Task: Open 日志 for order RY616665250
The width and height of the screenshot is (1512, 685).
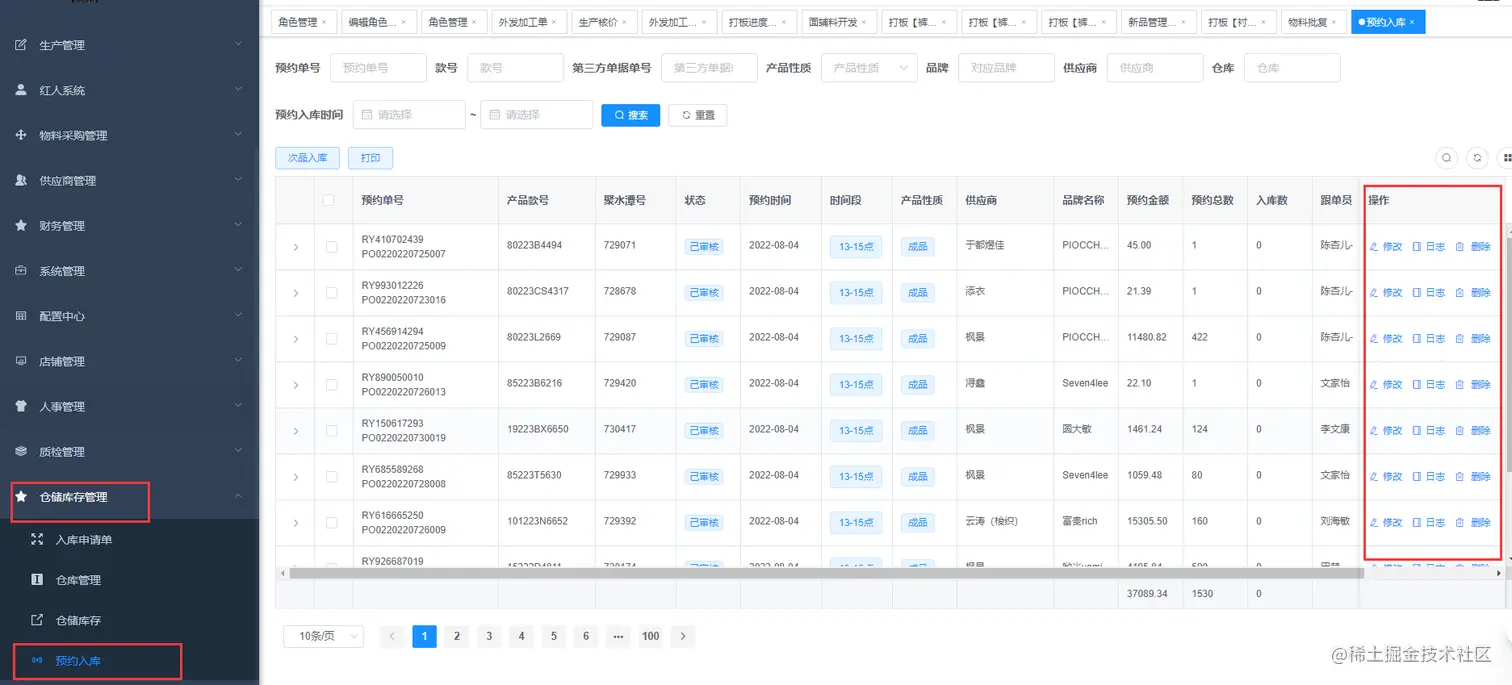Action: (1428, 523)
